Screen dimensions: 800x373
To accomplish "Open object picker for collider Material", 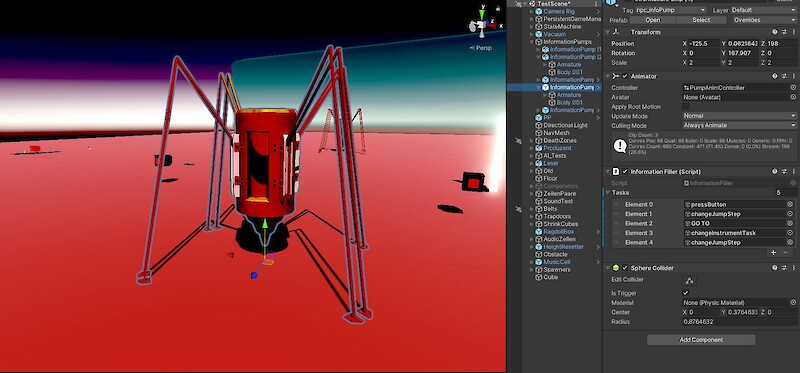I will coord(793,303).
